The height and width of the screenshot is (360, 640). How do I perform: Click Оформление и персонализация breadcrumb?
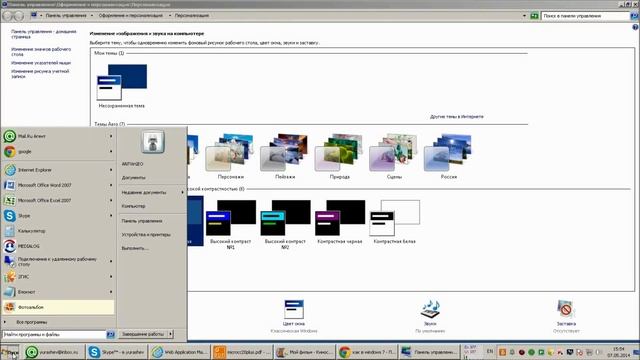[130, 16]
